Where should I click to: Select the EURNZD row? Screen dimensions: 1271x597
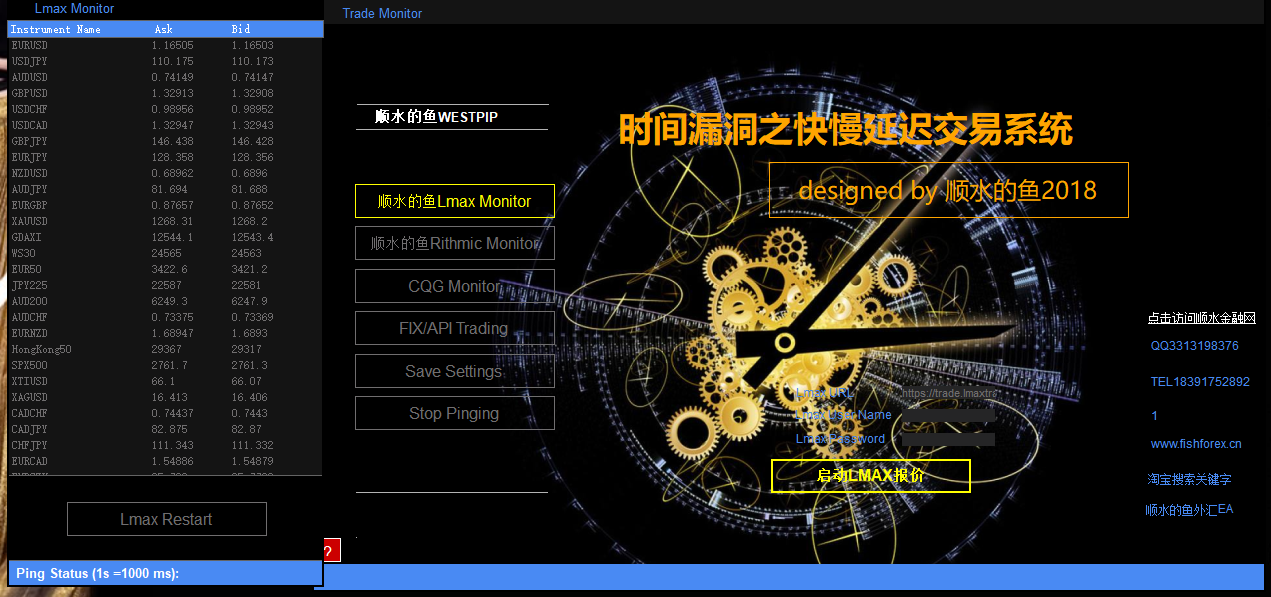pyautogui.click(x=165, y=333)
